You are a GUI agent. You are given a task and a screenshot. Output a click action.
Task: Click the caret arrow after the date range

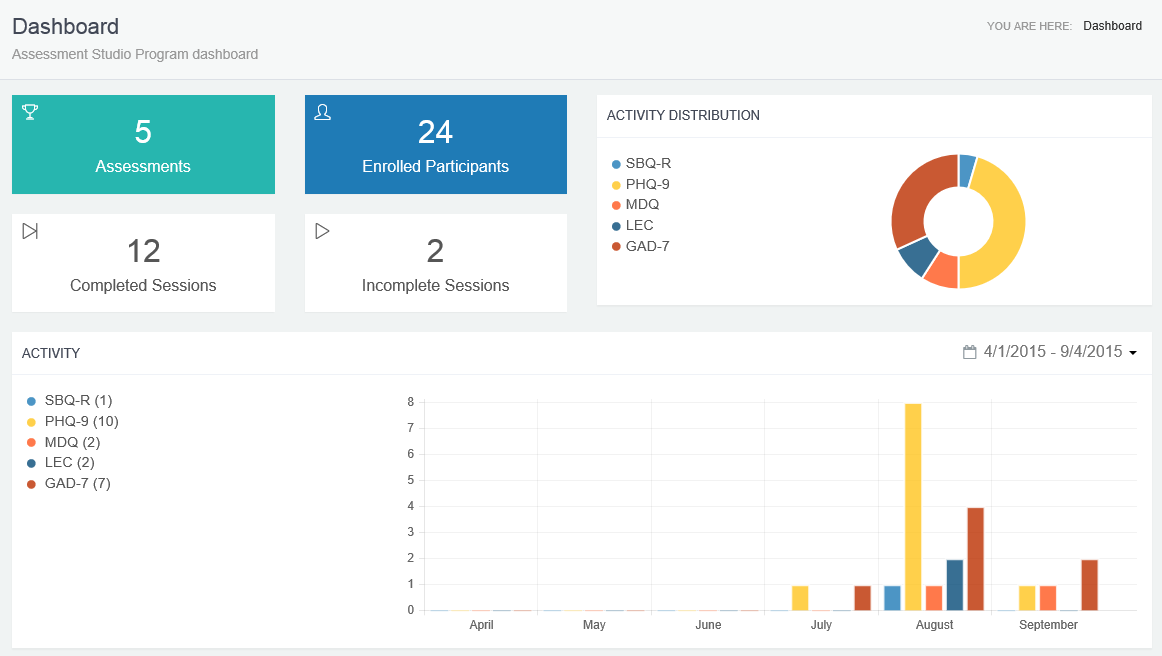(x=1133, y=353)
